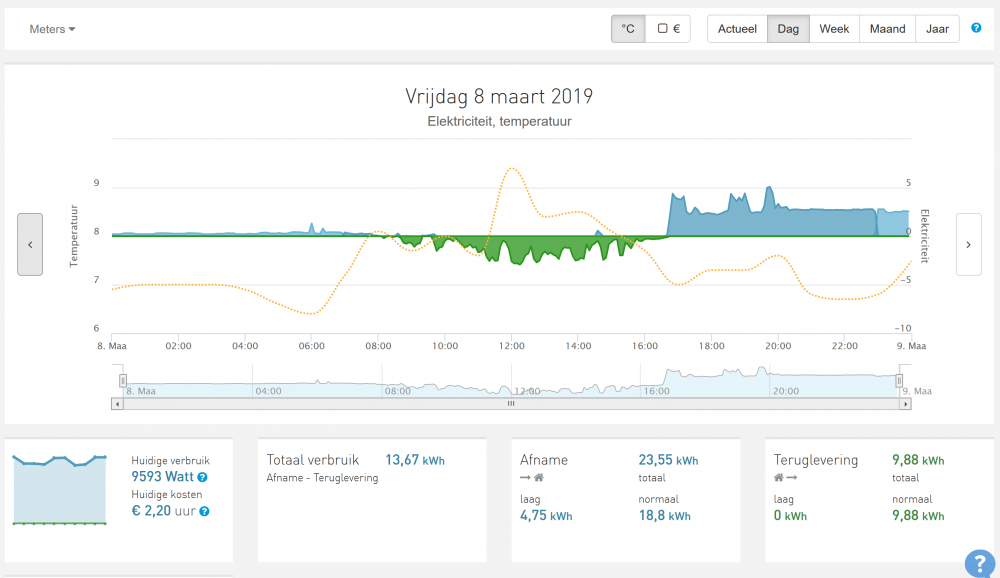Viewport: 1000px width, 578px height.
Task: Enable the € cost checkbox
Action: pos(668,29)
